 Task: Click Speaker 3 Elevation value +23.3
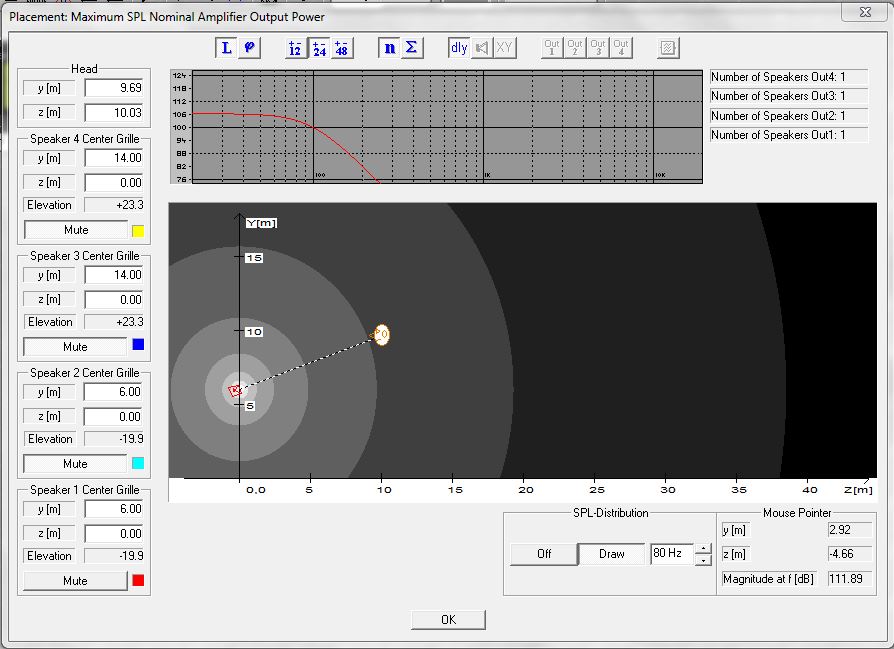[x=114, y=322]
